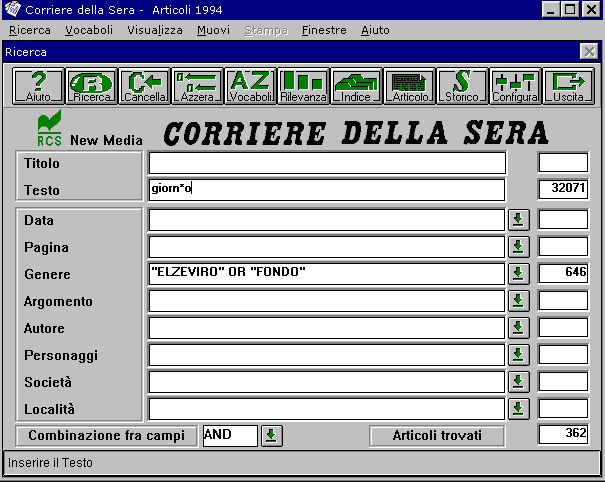
Task: Open the Vocaboli AZ toolbar button
Action: point(250,86)
